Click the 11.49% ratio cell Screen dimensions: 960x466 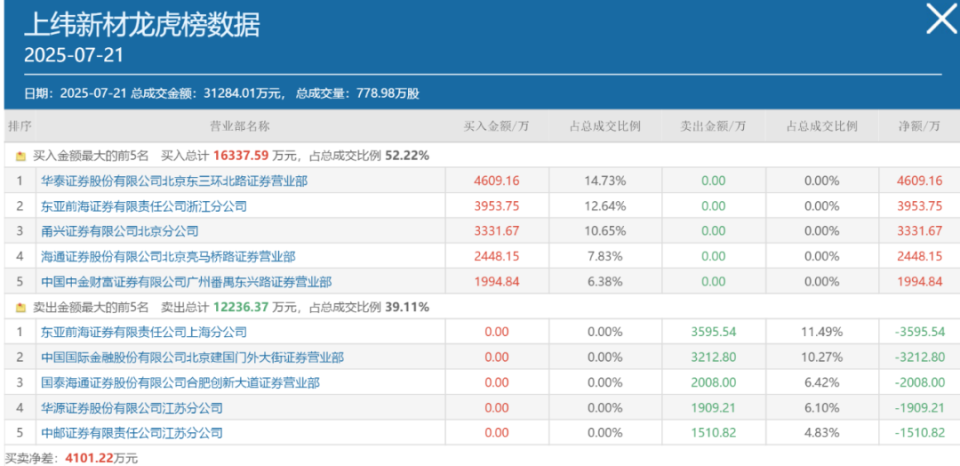[822, 333]
